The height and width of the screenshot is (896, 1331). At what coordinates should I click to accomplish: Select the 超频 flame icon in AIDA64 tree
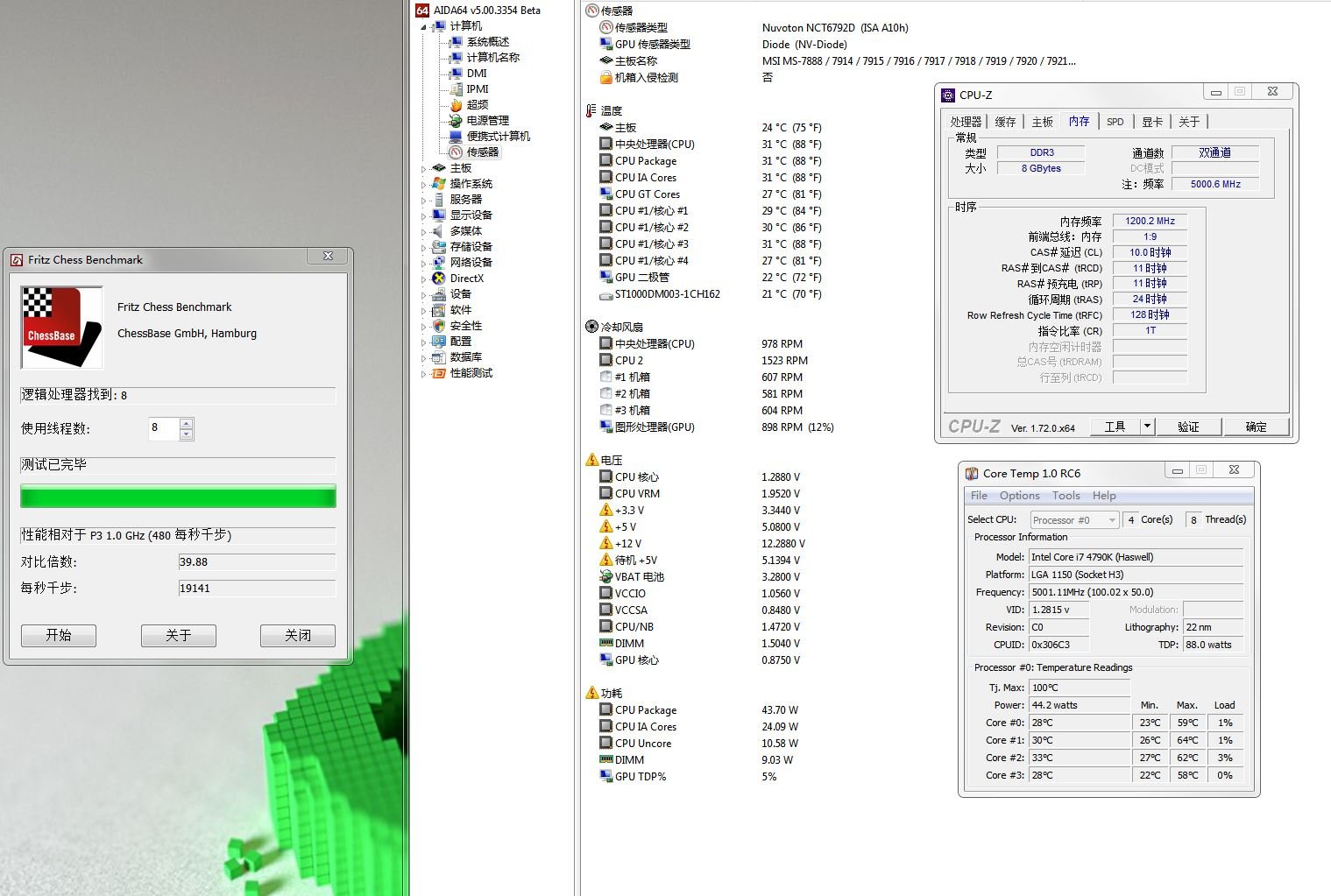pyautogui.click(x=456, y=105)
